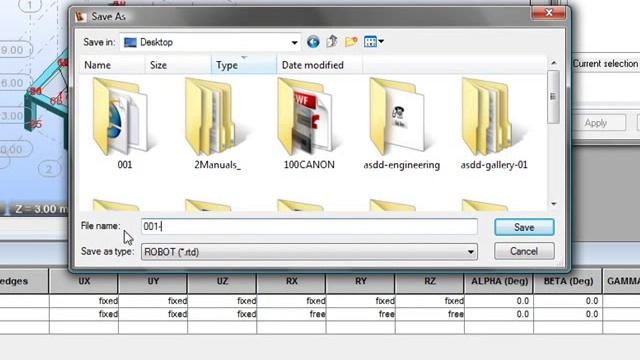The width and height of the screenshot is (640, 360).
Task: Click the RX column header in table
Action: [291, 281]
